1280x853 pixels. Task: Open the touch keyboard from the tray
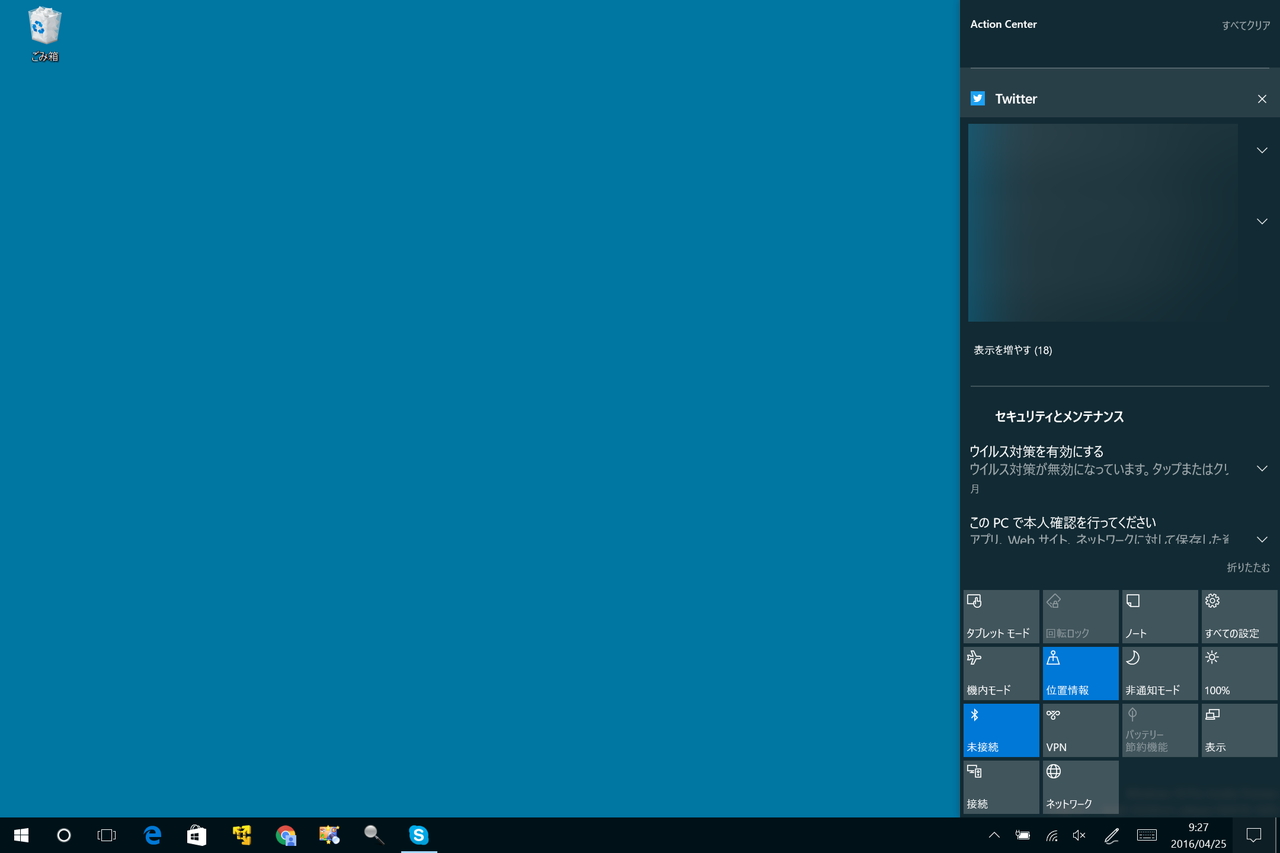coord(1147,835)
